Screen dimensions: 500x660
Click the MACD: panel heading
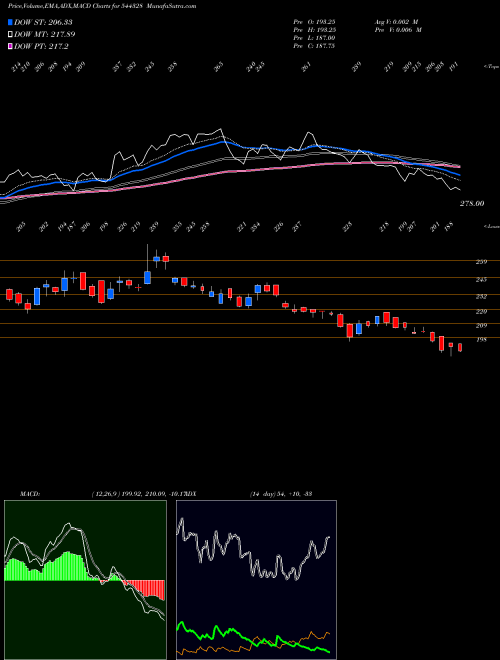point(29,493)
